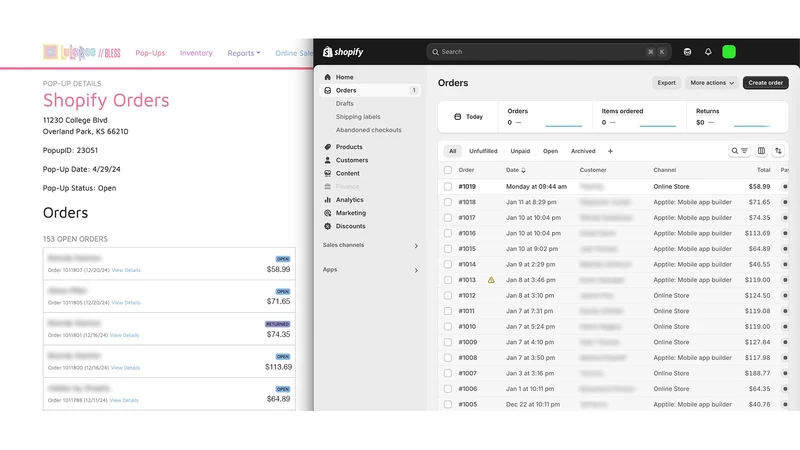Click the Finance bank icon
800x450 pixels.
328,187
